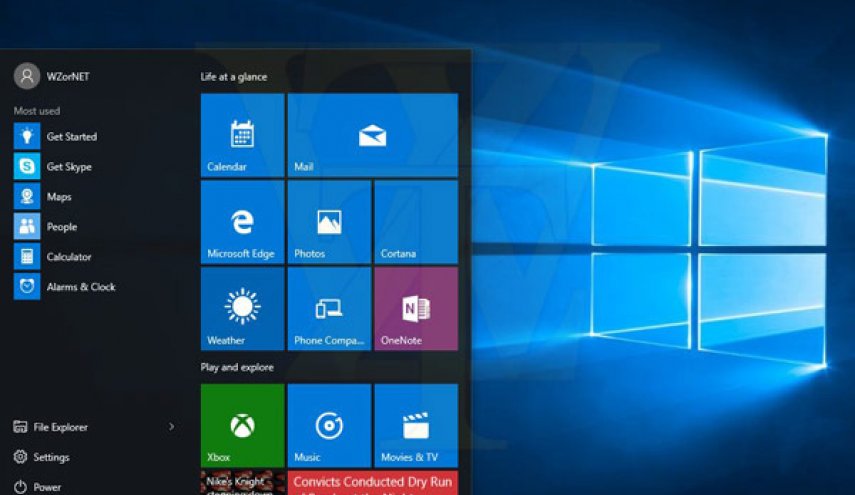
Task: Launch Get Started from Most used
Action: [56, 136]
